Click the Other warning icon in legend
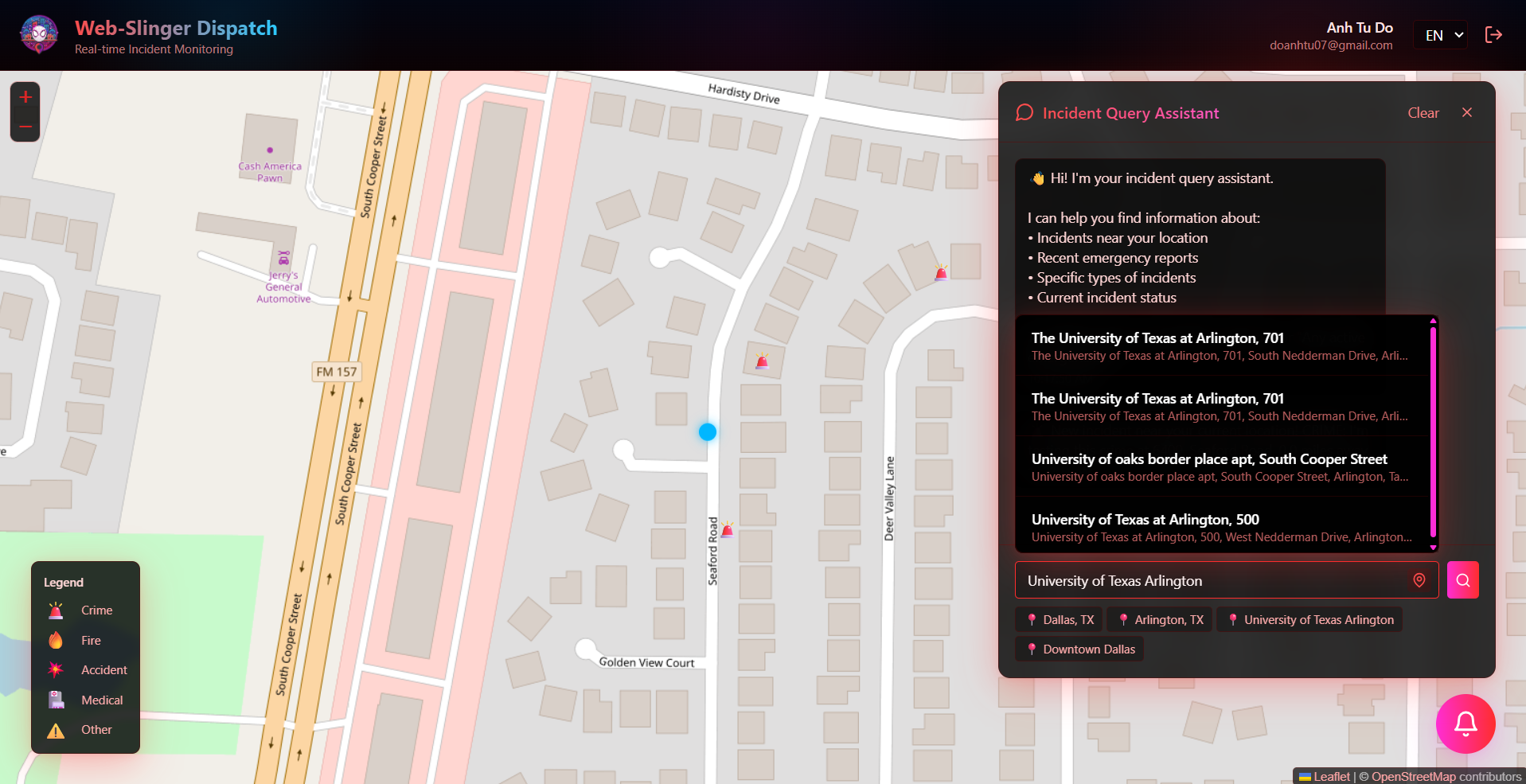This screenshot has width=1526, height=784. click(56, 730)
